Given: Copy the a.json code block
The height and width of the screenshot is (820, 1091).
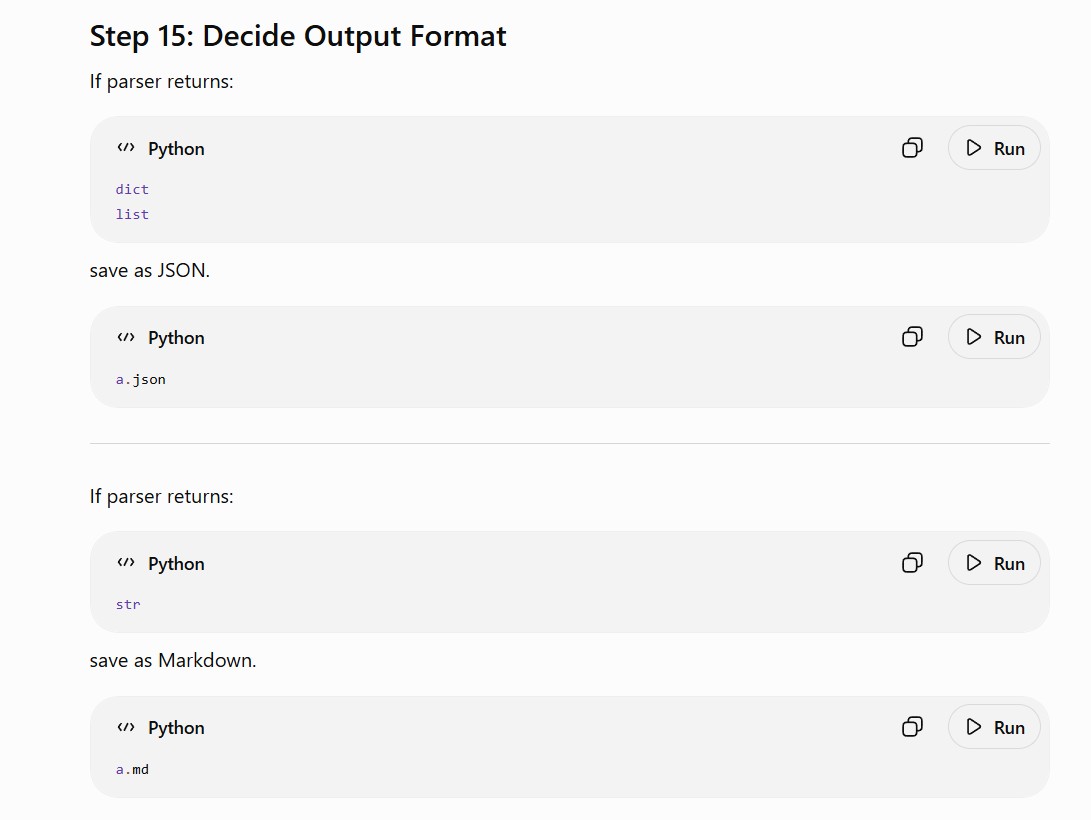Looking at the screenshot, I should point(912,337).
